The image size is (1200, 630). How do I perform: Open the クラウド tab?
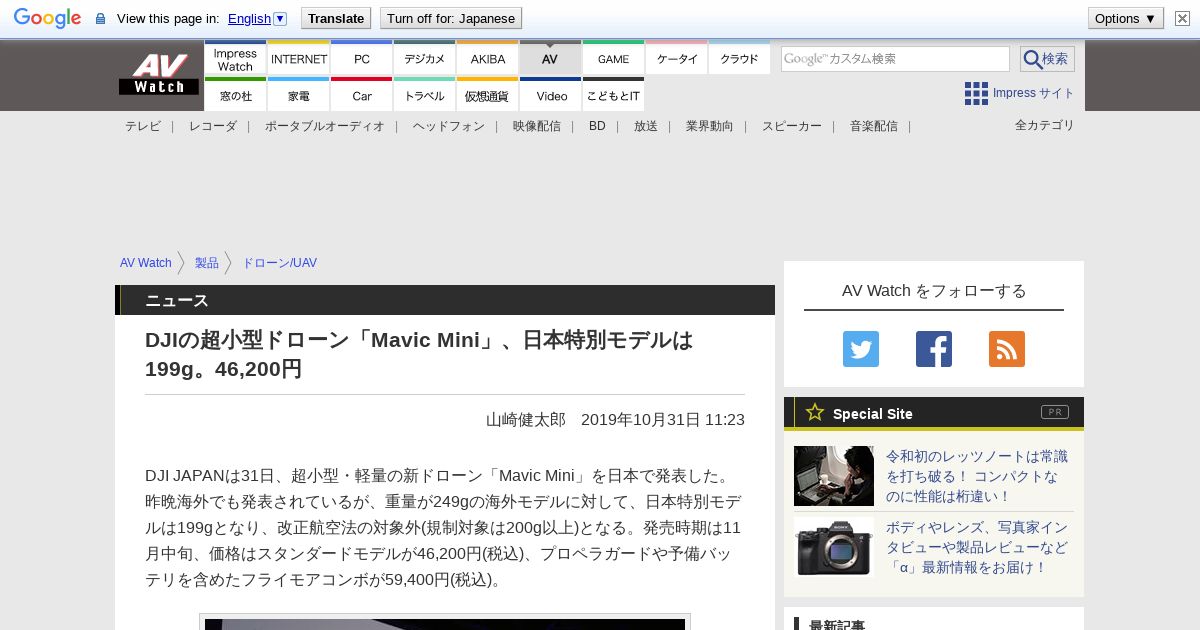coord(739,59)
